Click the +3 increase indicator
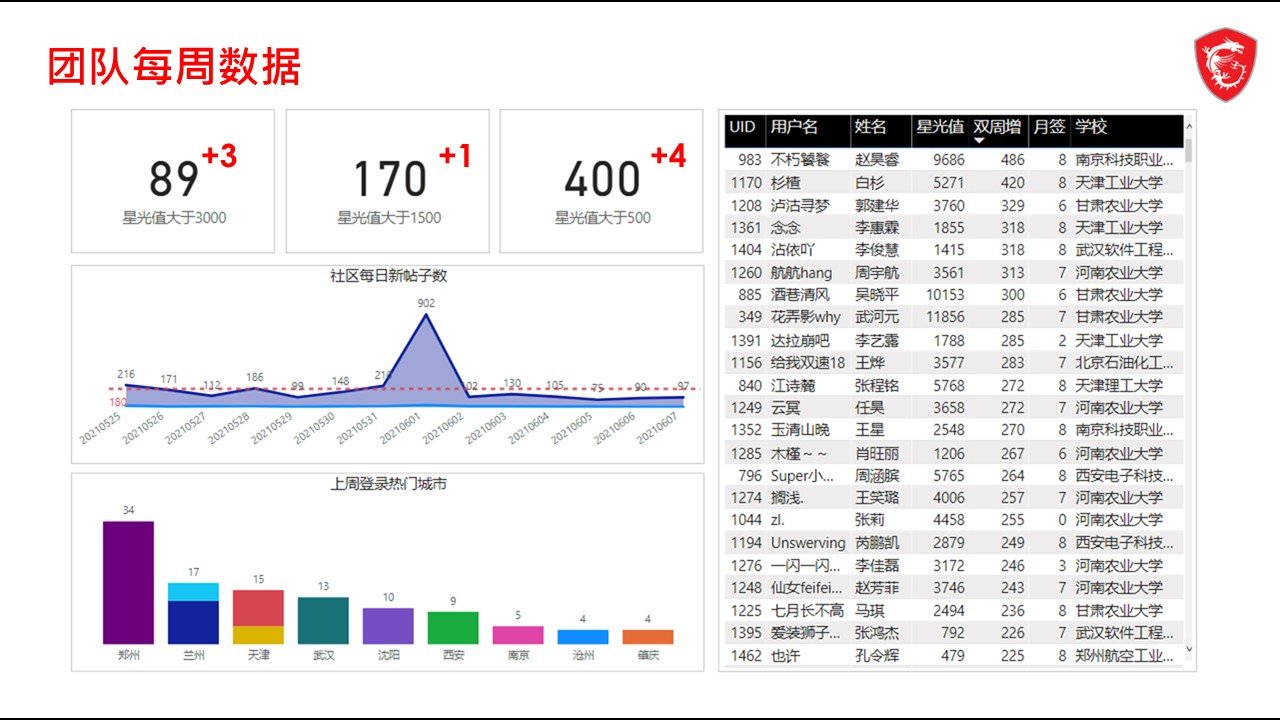Image resolution: width=1280 pixels, height=720 pixels. pyautogui.click(x=219, y=157)
